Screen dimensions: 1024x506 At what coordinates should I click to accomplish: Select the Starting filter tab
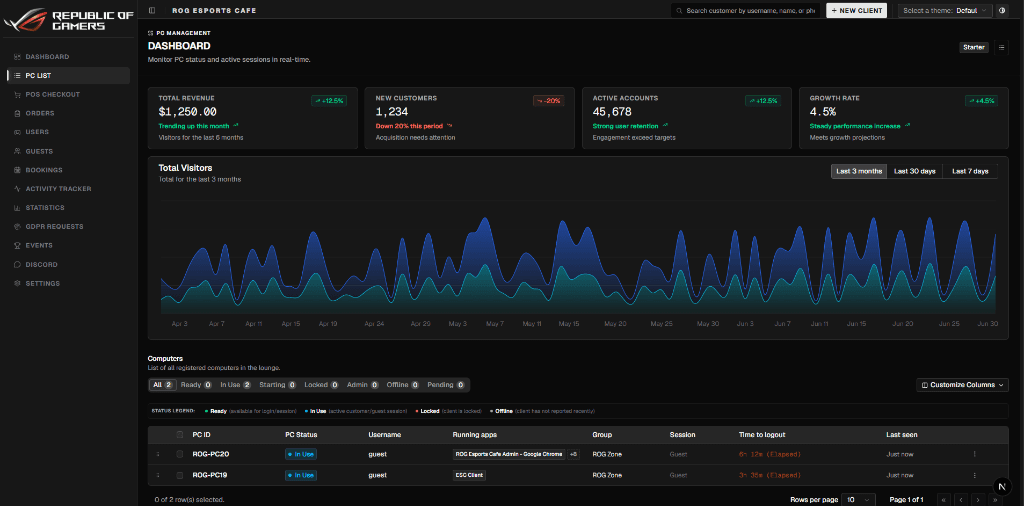[x=278, y=385]
